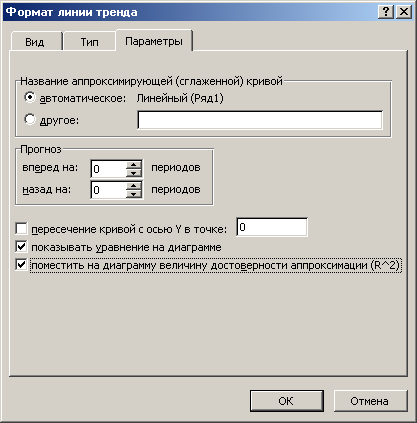This screenshot has height=423, width=417.
Task: Decrease назад на periods with down arrow
Action: tap(134, 194)
